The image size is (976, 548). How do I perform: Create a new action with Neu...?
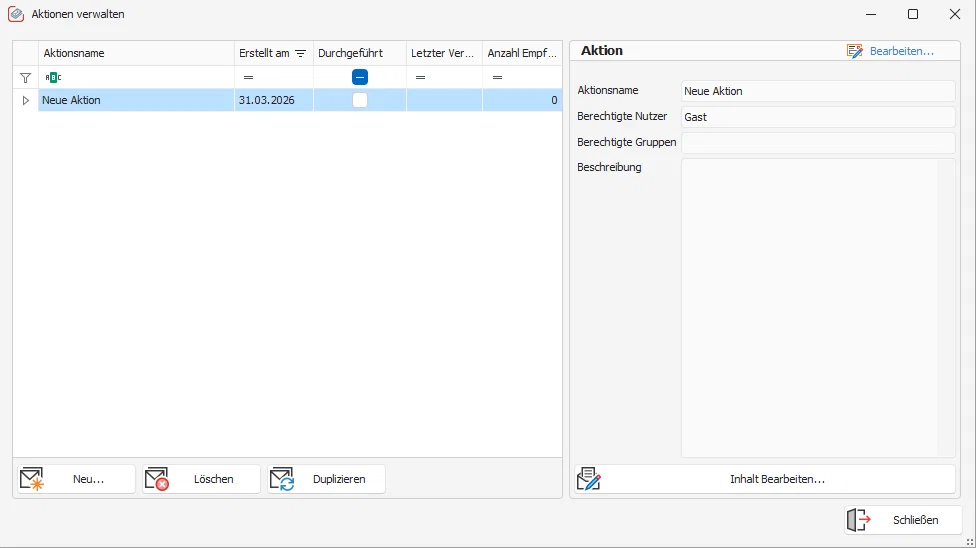(76, 479)
